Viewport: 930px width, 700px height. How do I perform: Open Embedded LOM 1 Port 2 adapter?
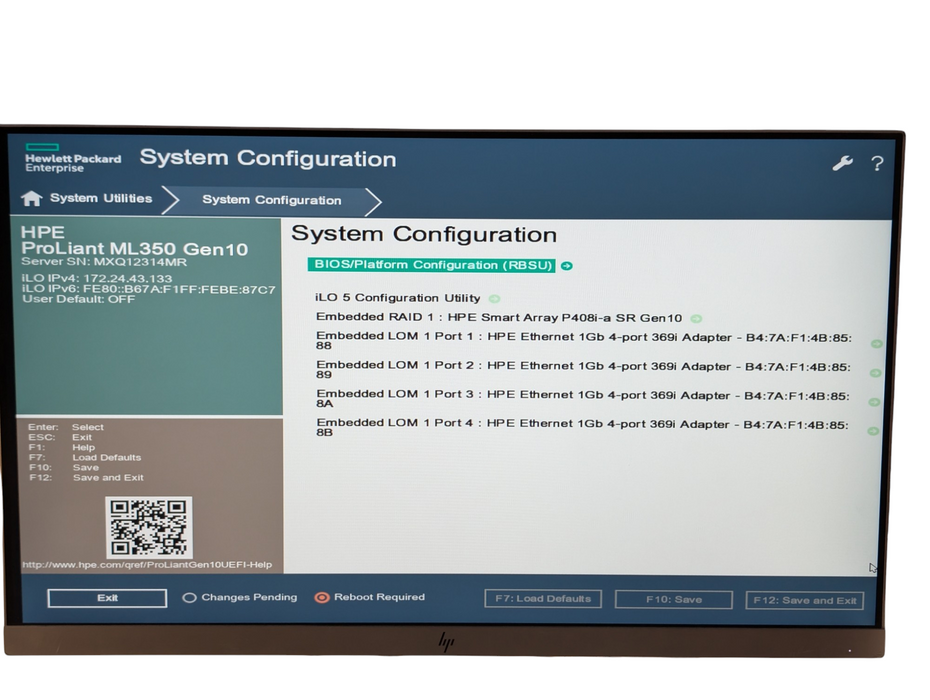point(583,370)
